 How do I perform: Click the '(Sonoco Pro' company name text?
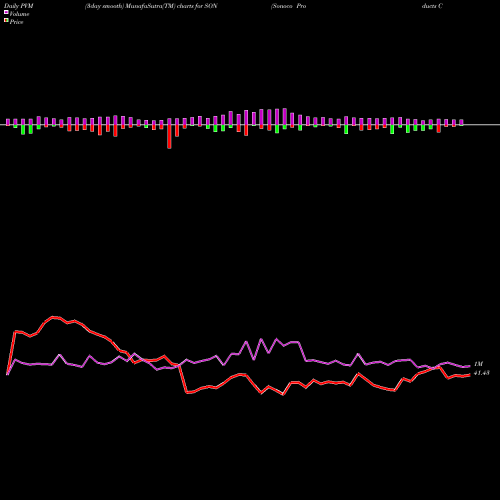pyautogui.click(x=289, y=6)
